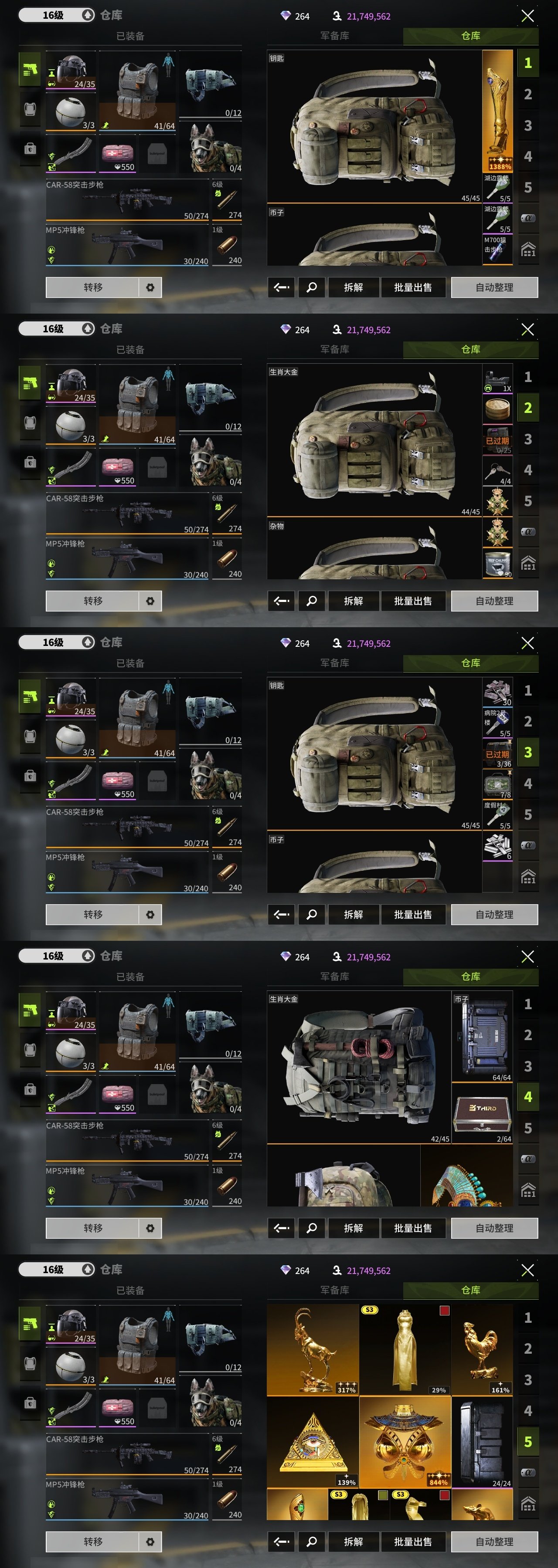
Task: Pick the golden pyramid eye item 139%
Action: point(313,1442)
